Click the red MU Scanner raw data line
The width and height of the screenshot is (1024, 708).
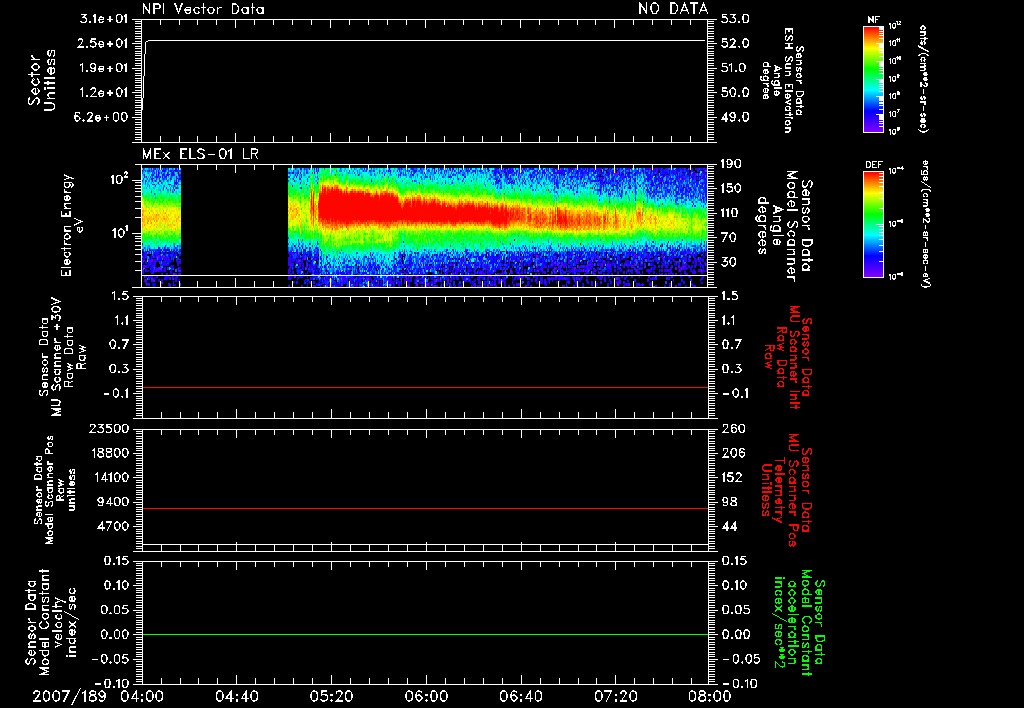tap(424, 387)
